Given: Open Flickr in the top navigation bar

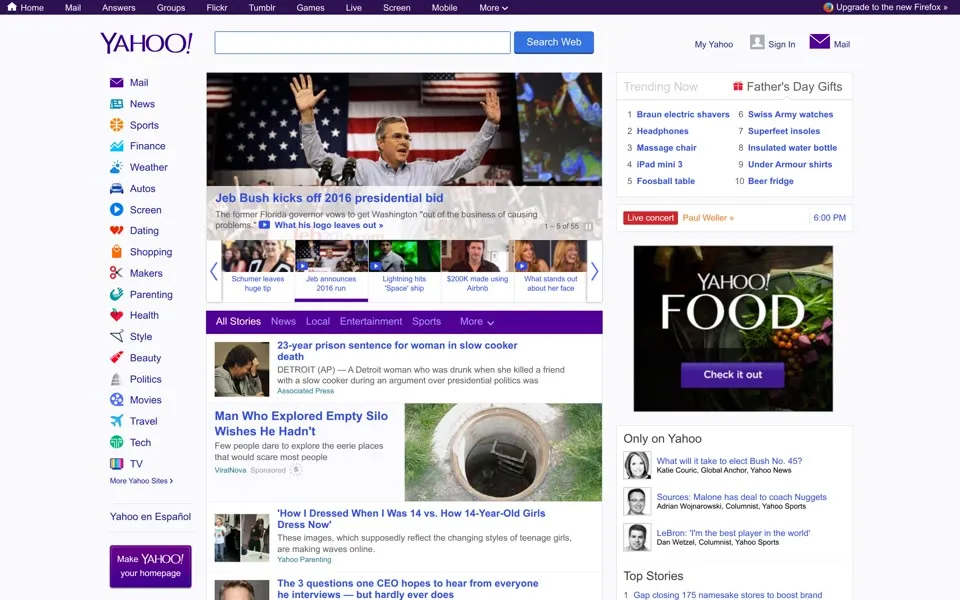Looking at the screenshot, I should [x=217, y=8].
